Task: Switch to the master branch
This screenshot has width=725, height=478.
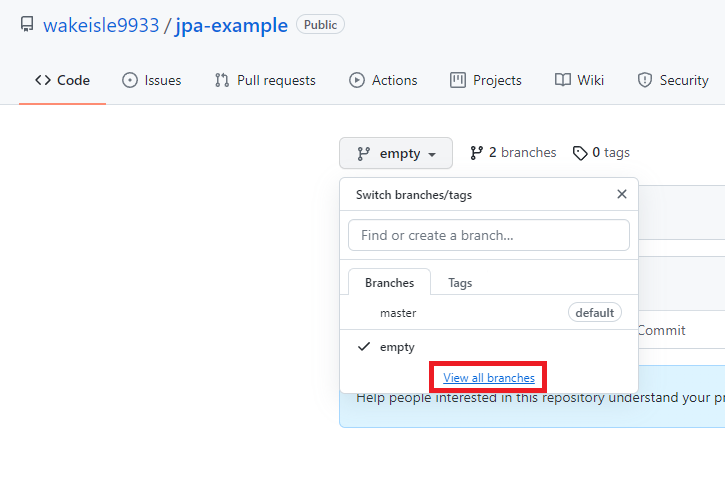Action: tap(489, 313)
